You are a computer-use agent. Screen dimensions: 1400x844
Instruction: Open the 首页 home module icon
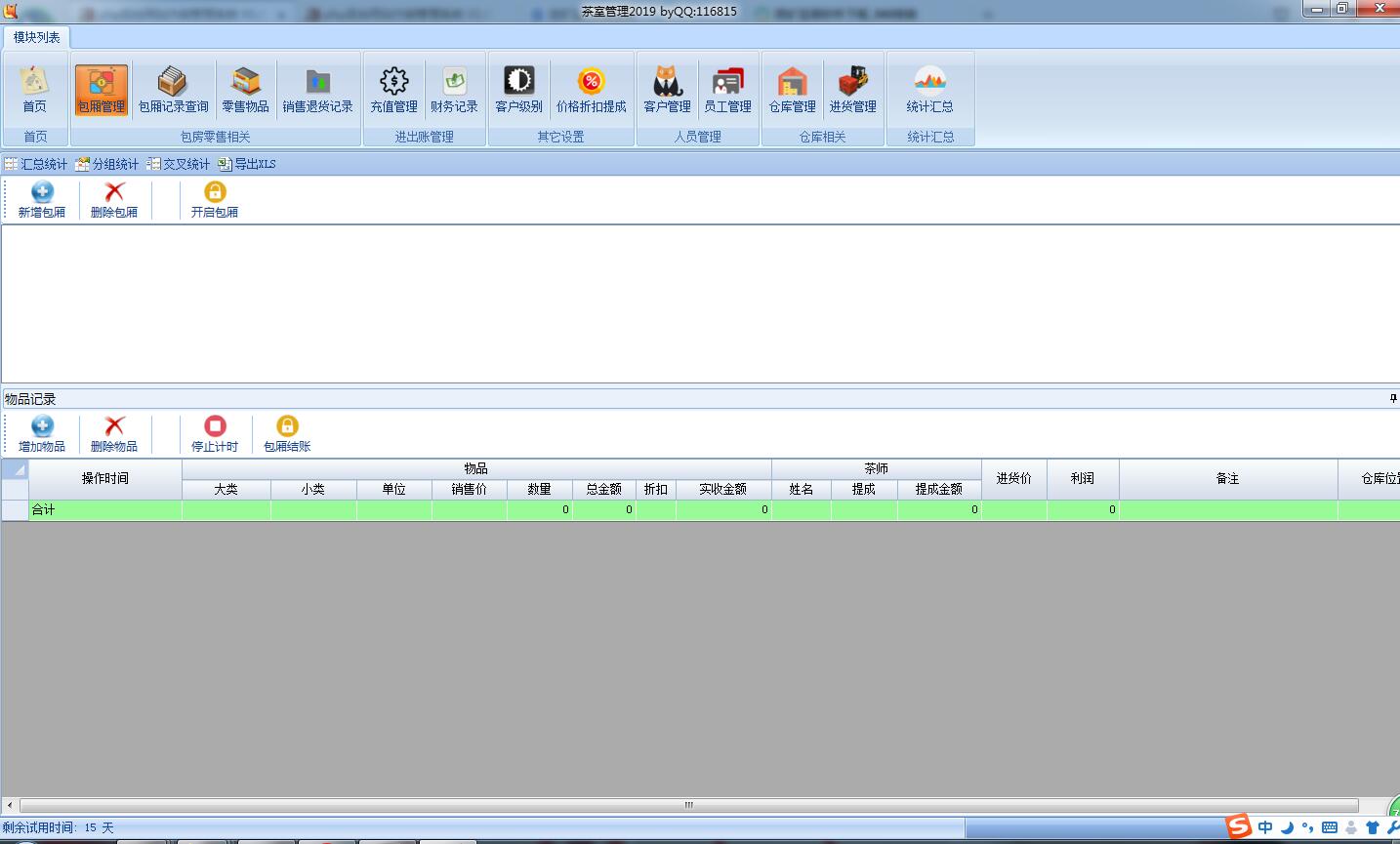pyautogui.click(x=34, y=90)
